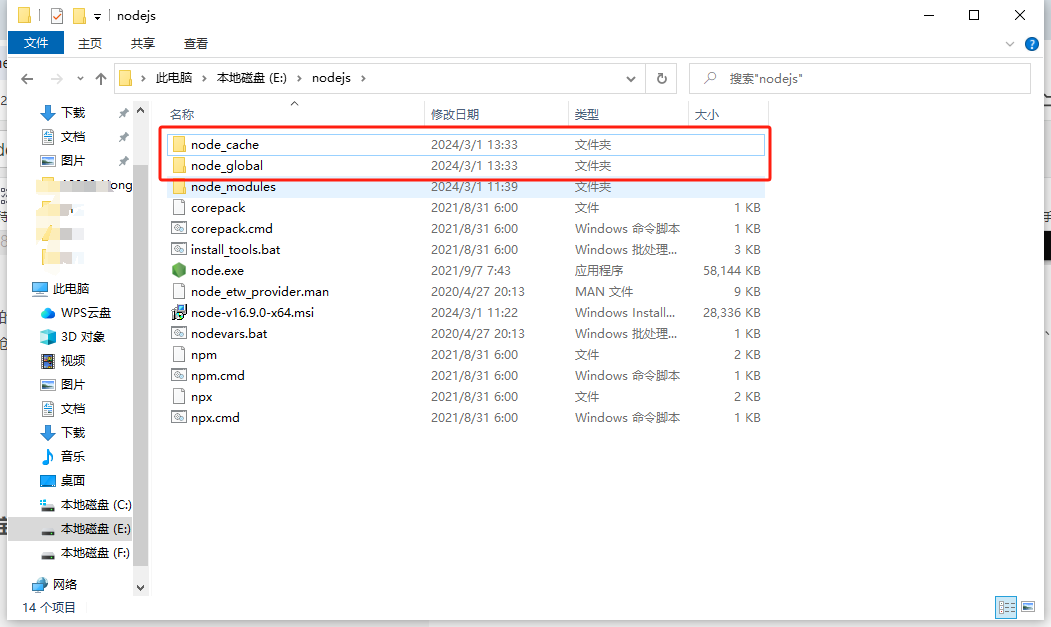This screenshot has width=1051, height=627.
Task: Select the install_tools.bat file icon
Action: [179, 250]
